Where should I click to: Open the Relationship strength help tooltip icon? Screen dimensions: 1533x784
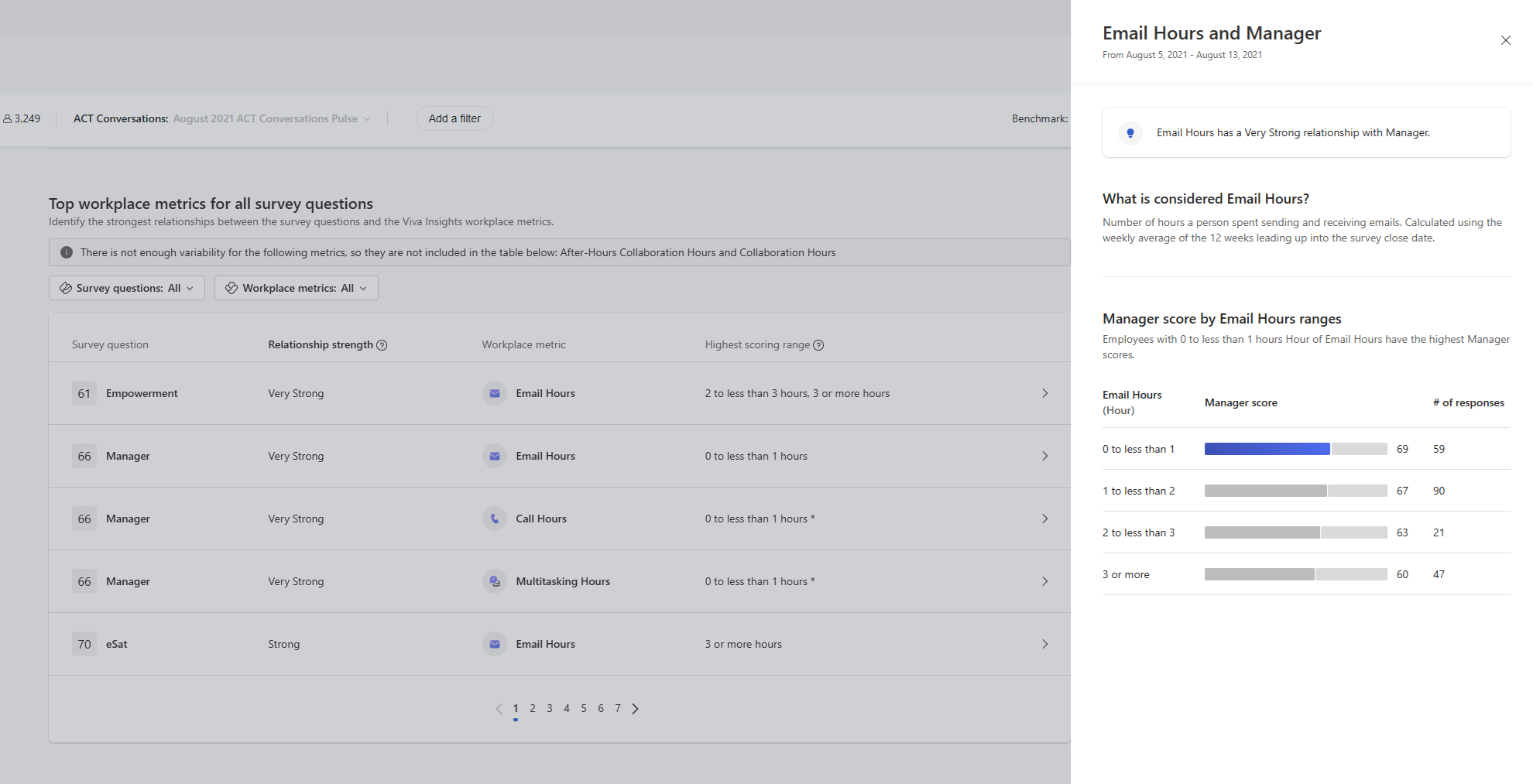(x=382, y=344)
